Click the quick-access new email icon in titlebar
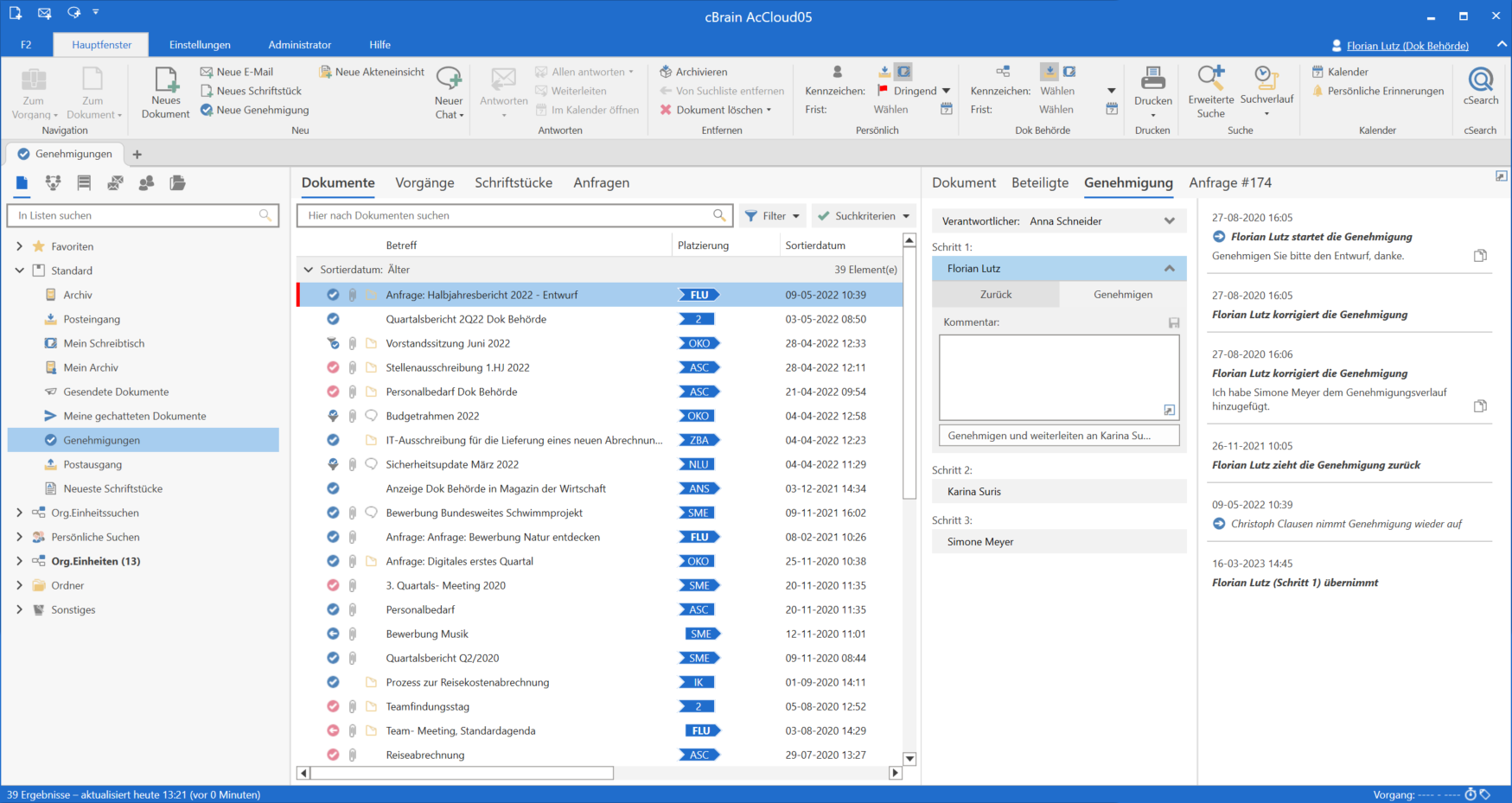This screenshot has height=803, width=1512. (43, 13)
